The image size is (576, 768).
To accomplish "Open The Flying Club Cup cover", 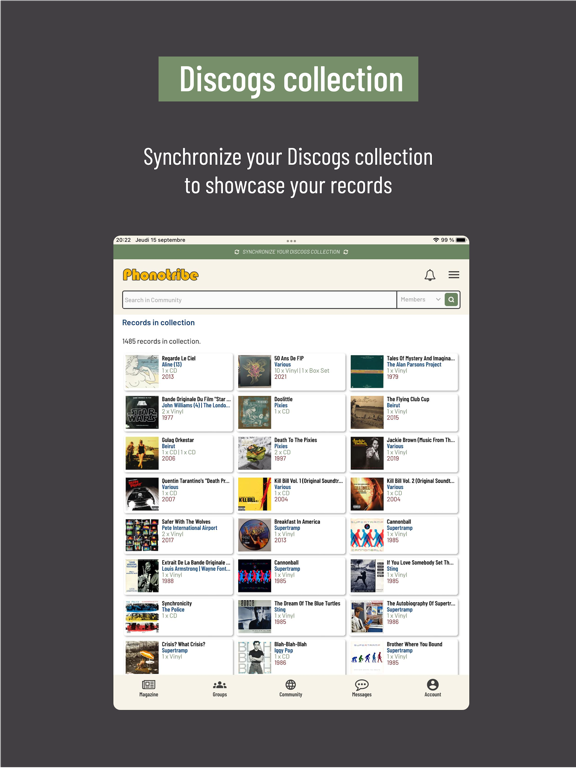I will click(367, 412).
